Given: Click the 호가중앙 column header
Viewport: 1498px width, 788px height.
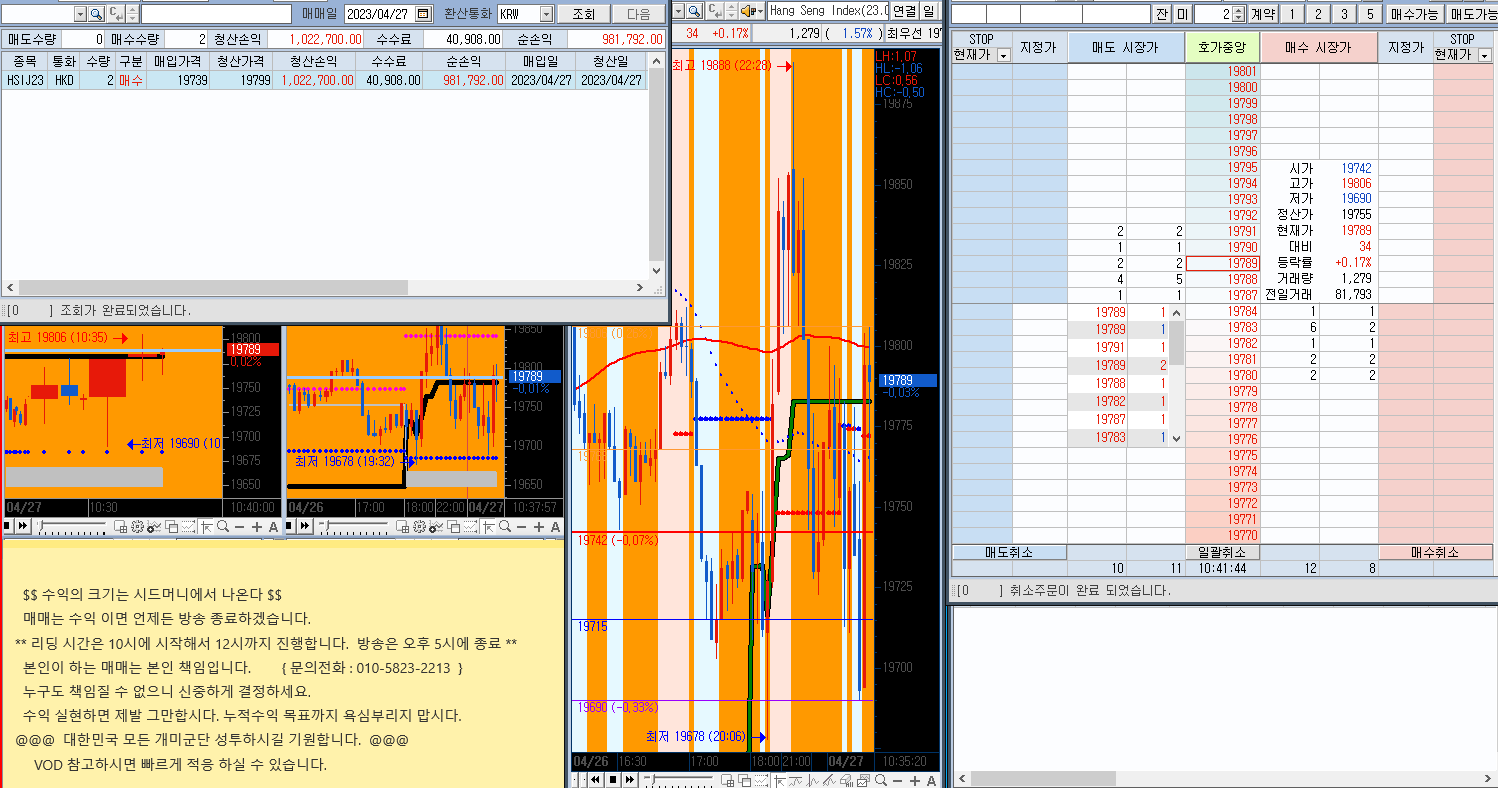Looking at the screenshot, I should (x=1222, y=47).
